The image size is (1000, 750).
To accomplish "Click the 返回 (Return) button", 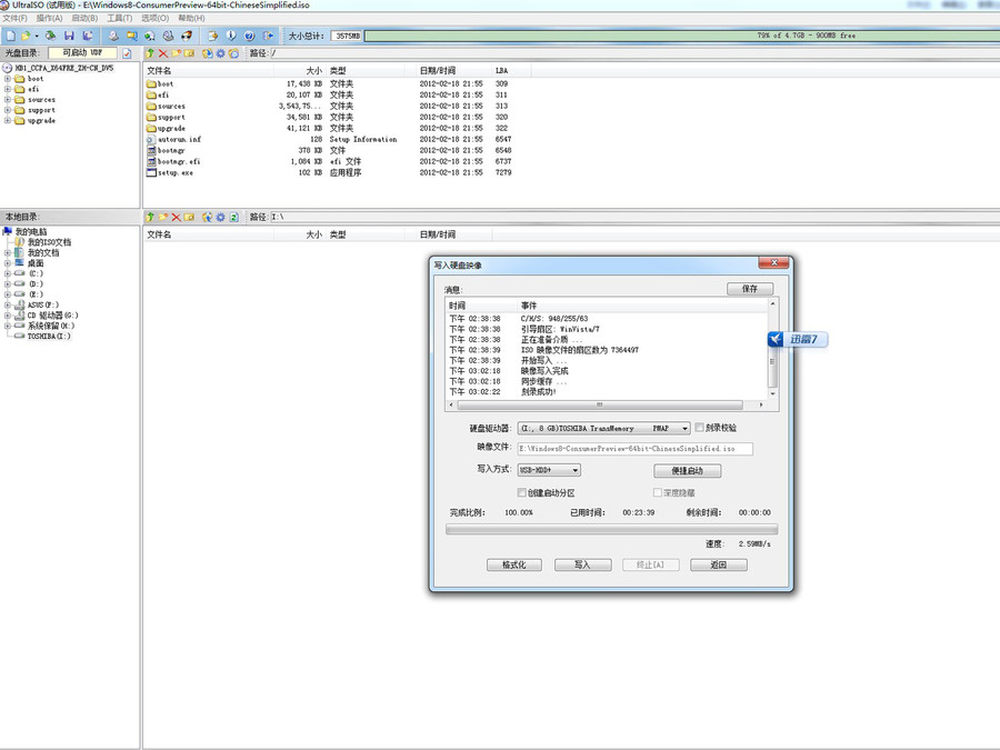I will [719, 564].
